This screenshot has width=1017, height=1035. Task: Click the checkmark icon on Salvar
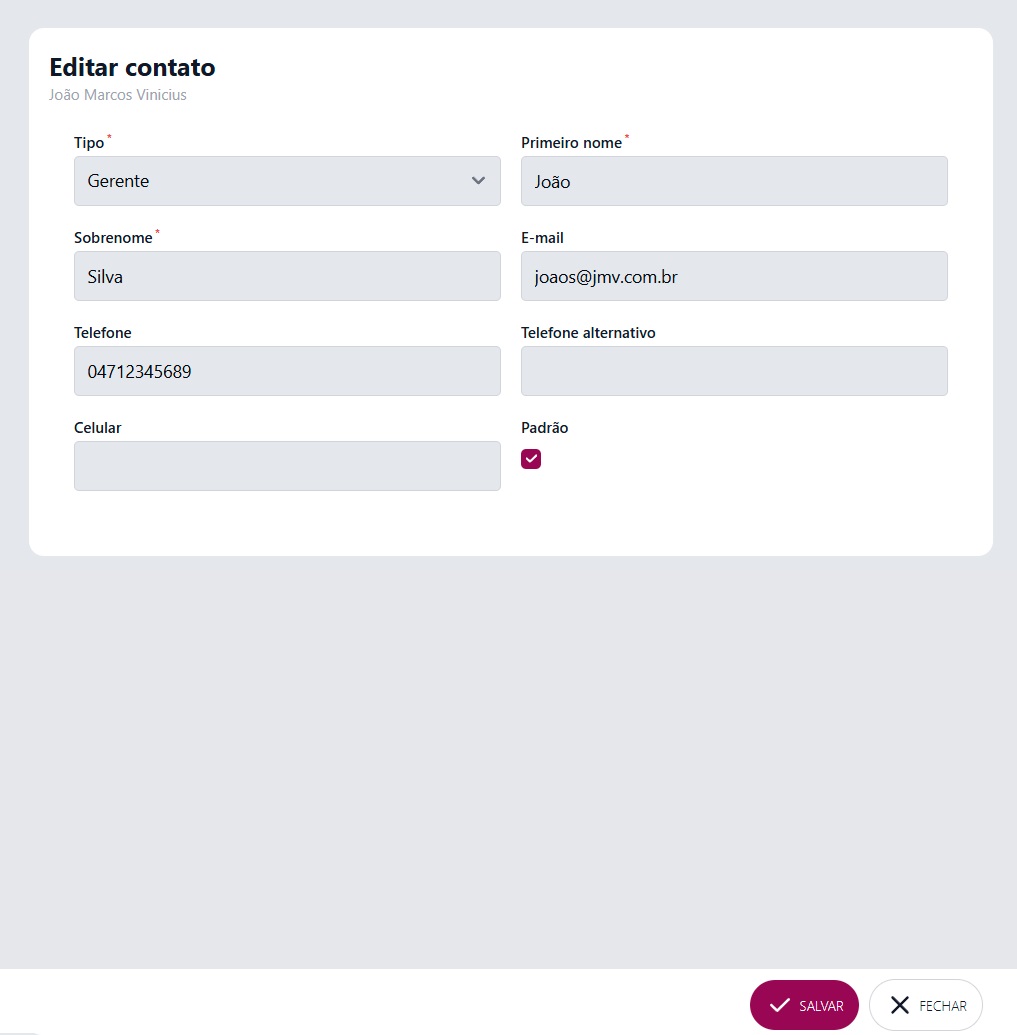[x=779, y=1005]
